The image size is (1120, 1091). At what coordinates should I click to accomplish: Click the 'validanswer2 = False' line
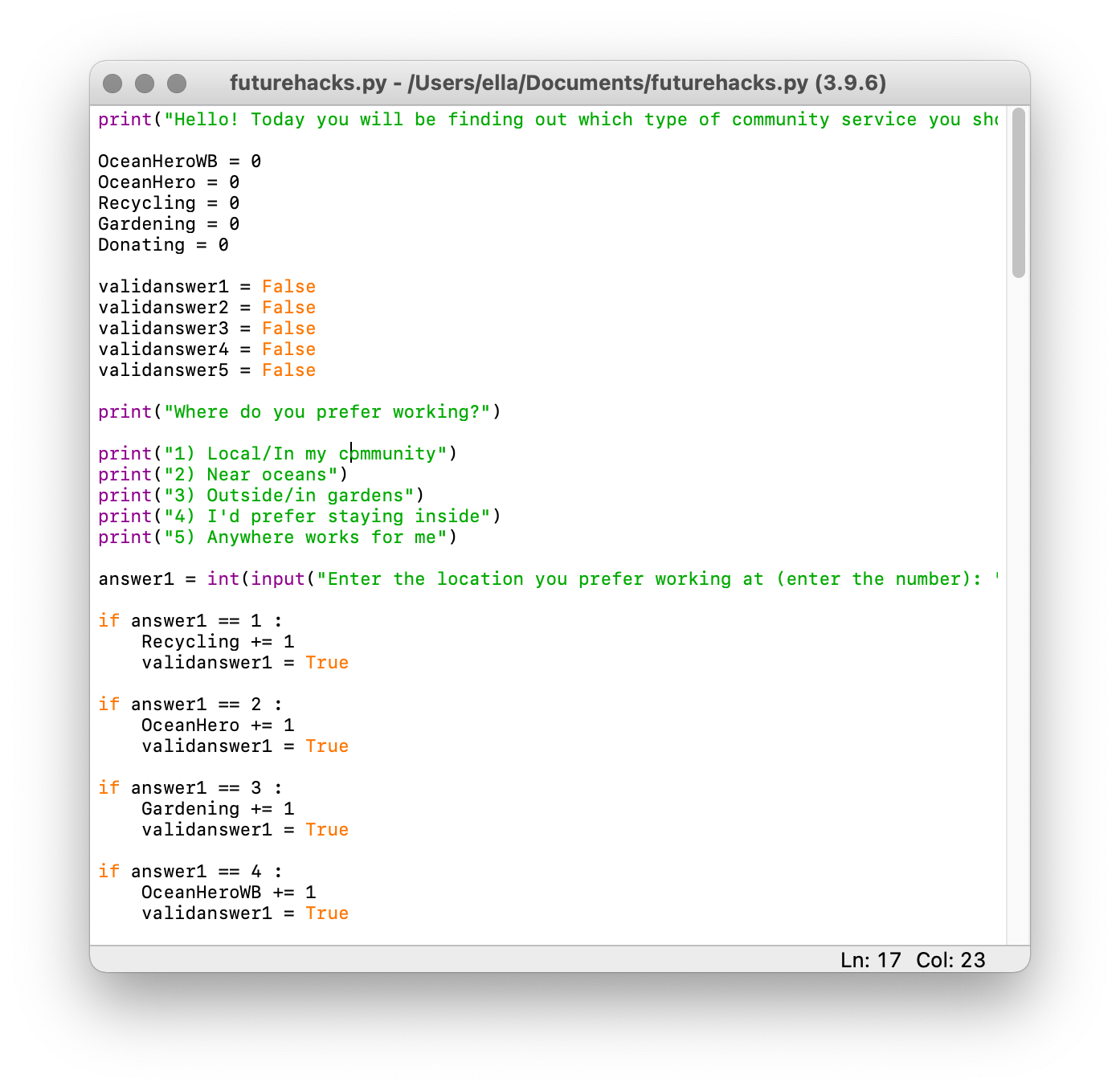(207, 308)
